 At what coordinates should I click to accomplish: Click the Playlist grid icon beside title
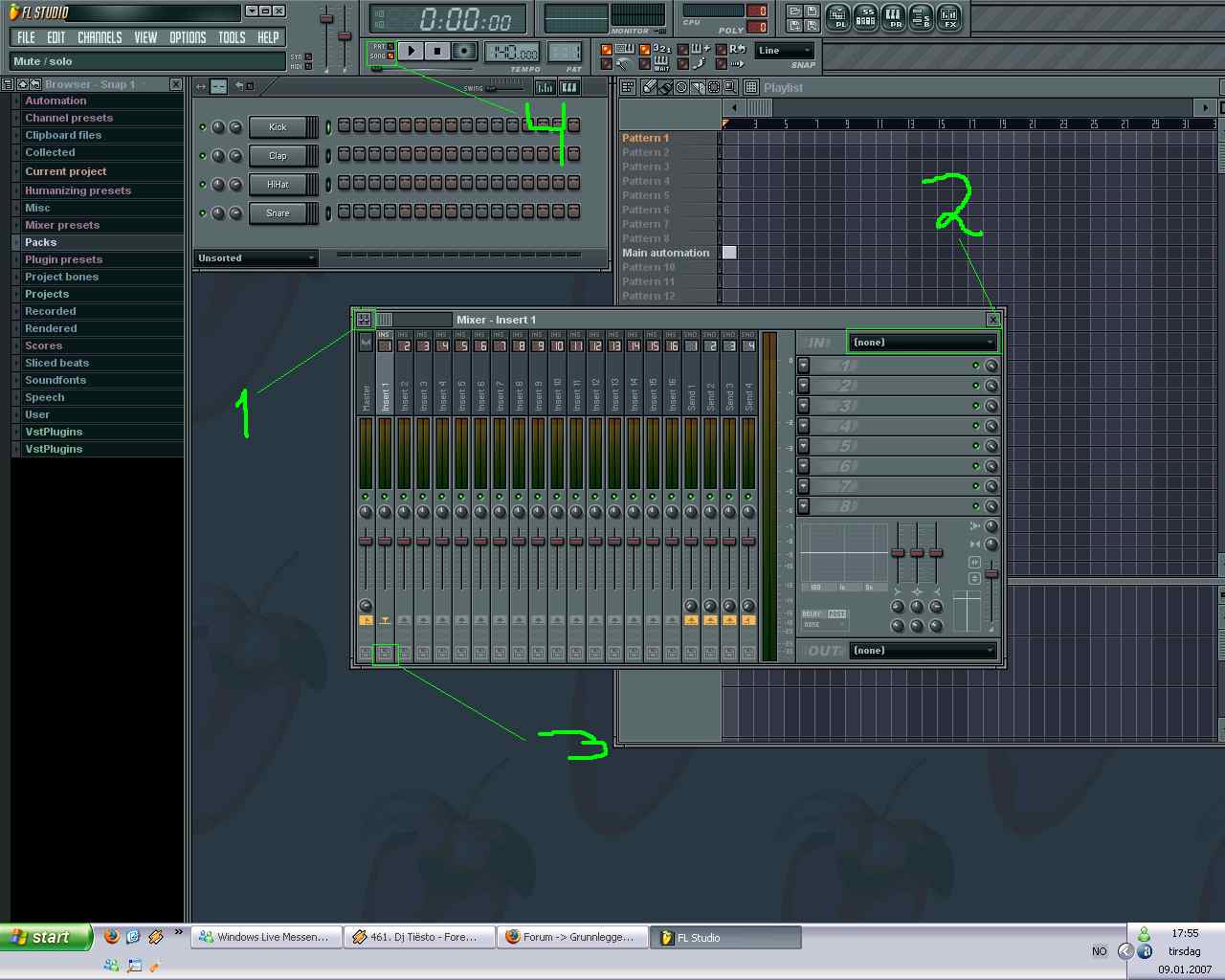point(751,87)
